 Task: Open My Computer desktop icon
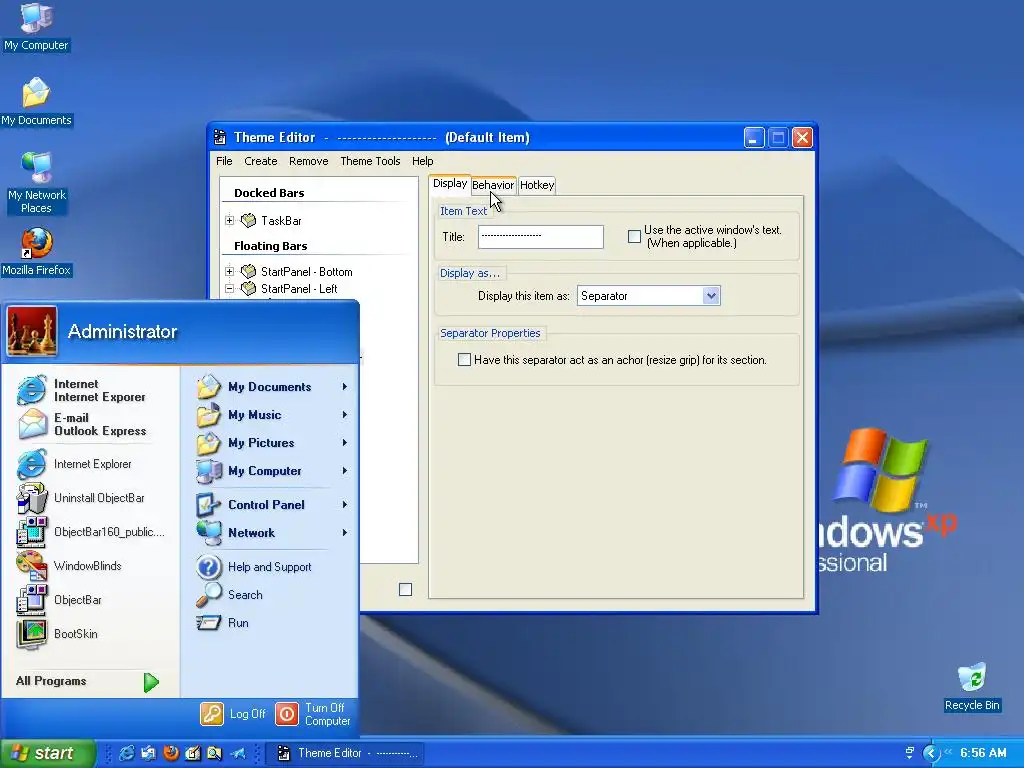tap(36, 27)
